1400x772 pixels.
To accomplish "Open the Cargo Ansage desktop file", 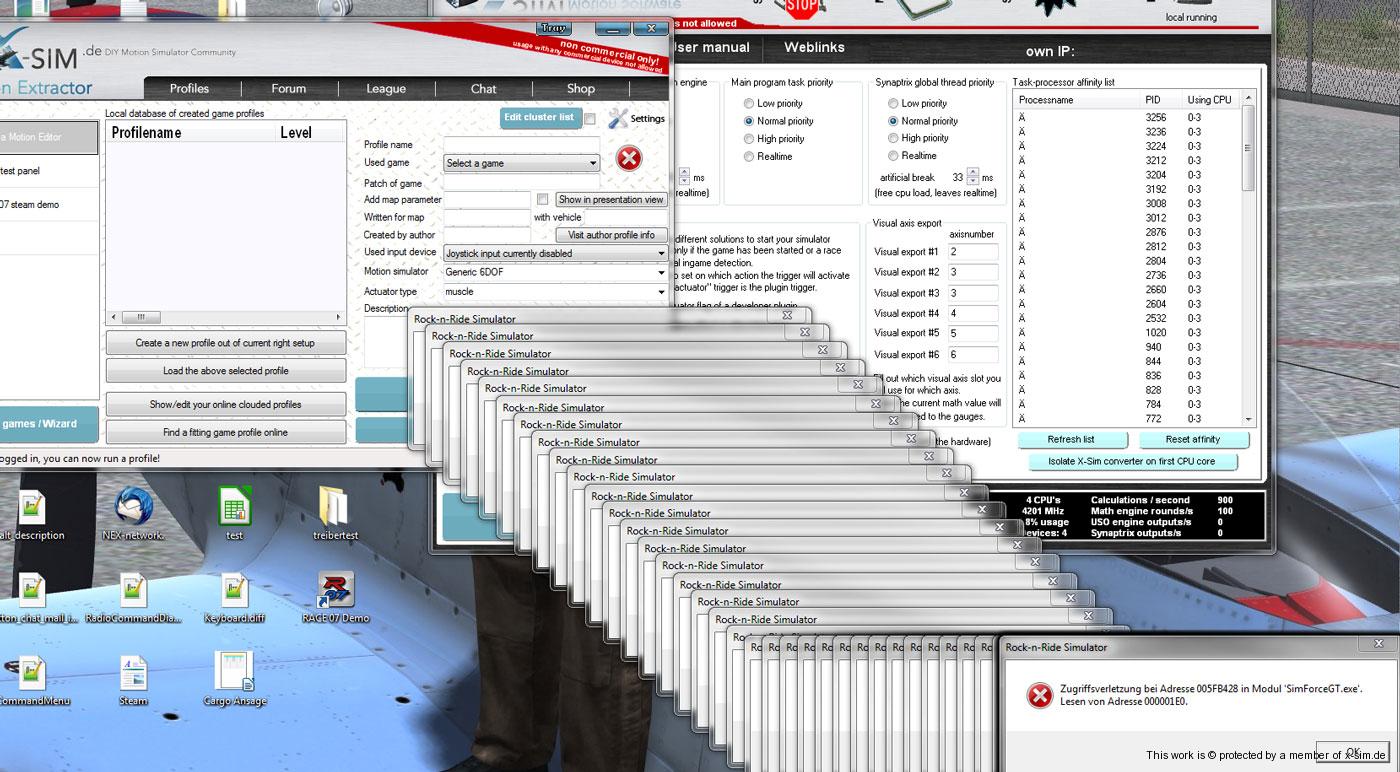I will click(234, 672).
